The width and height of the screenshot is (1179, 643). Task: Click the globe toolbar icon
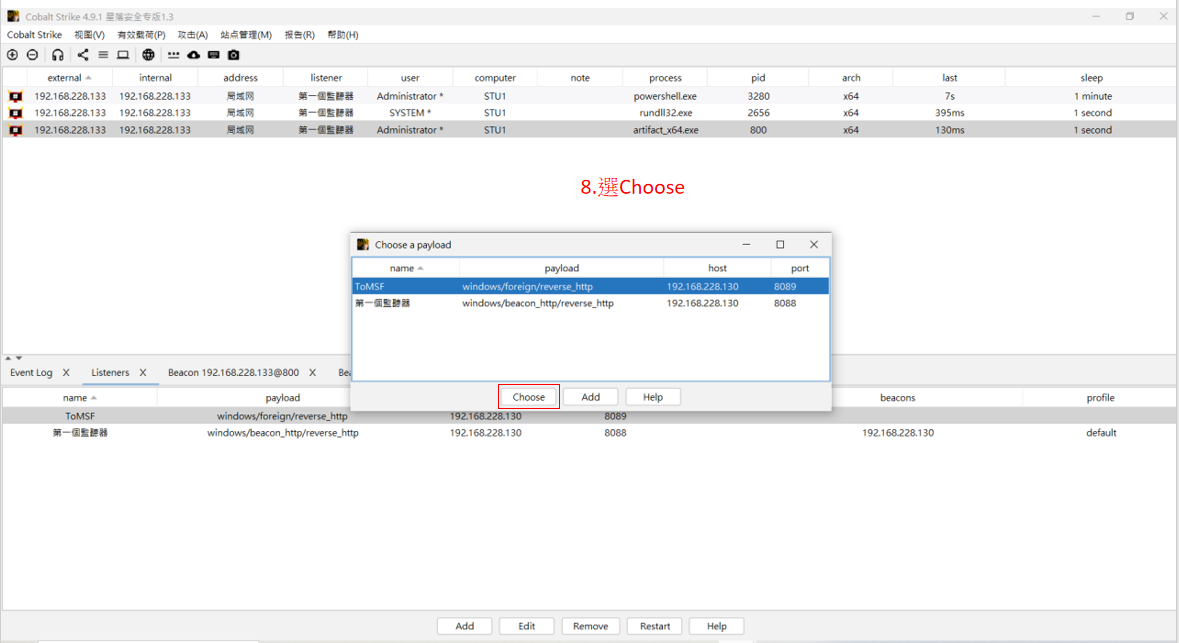coord(148,55)
